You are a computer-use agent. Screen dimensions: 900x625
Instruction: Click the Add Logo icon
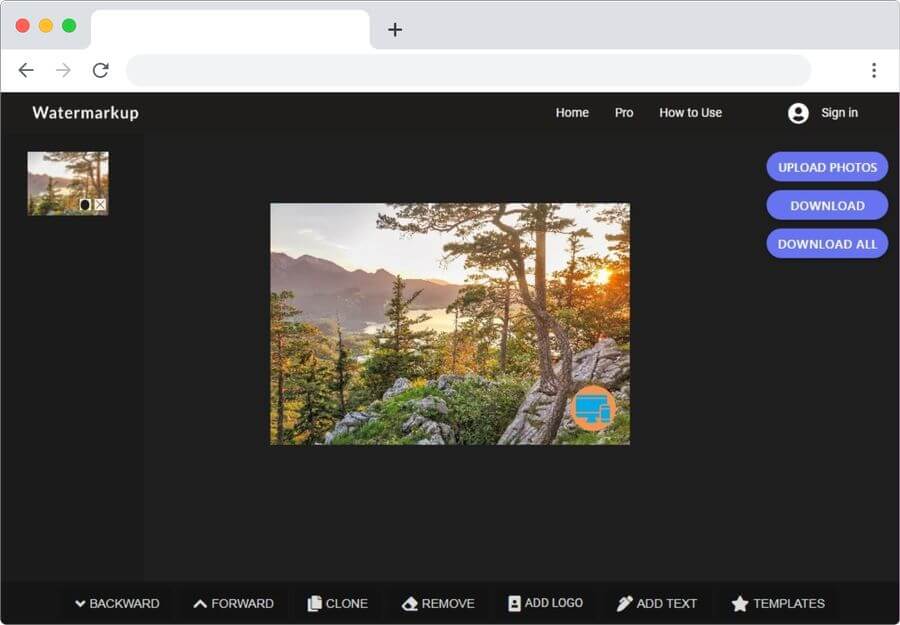(x=514, y=604)
